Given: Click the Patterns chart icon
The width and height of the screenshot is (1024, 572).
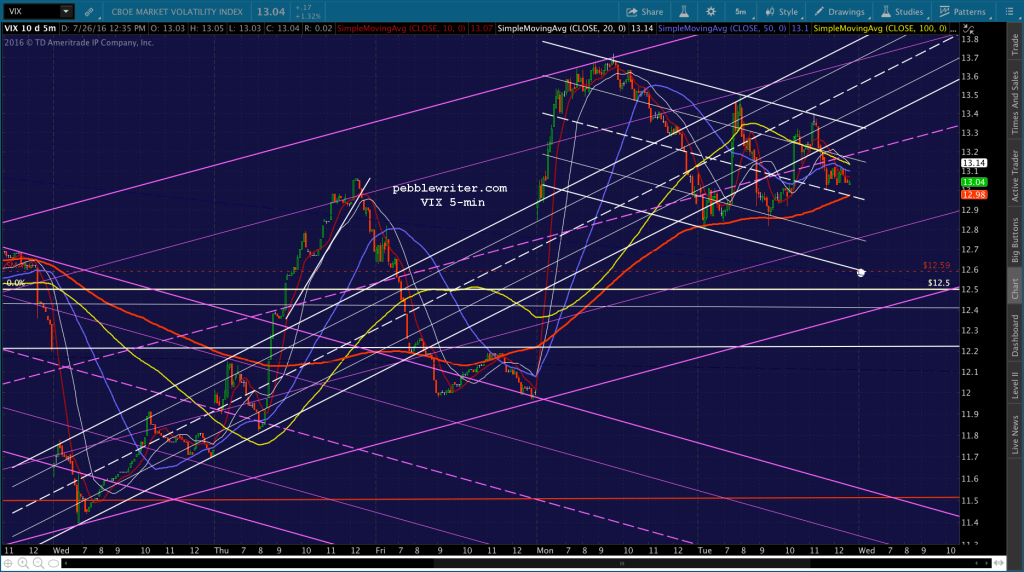Looking at the screenshot, I should 944,12.
